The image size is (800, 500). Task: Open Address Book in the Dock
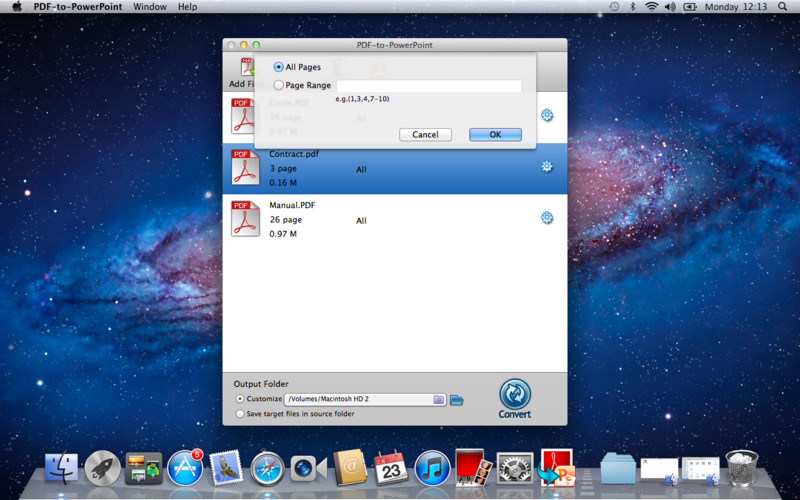pos(350,467)
